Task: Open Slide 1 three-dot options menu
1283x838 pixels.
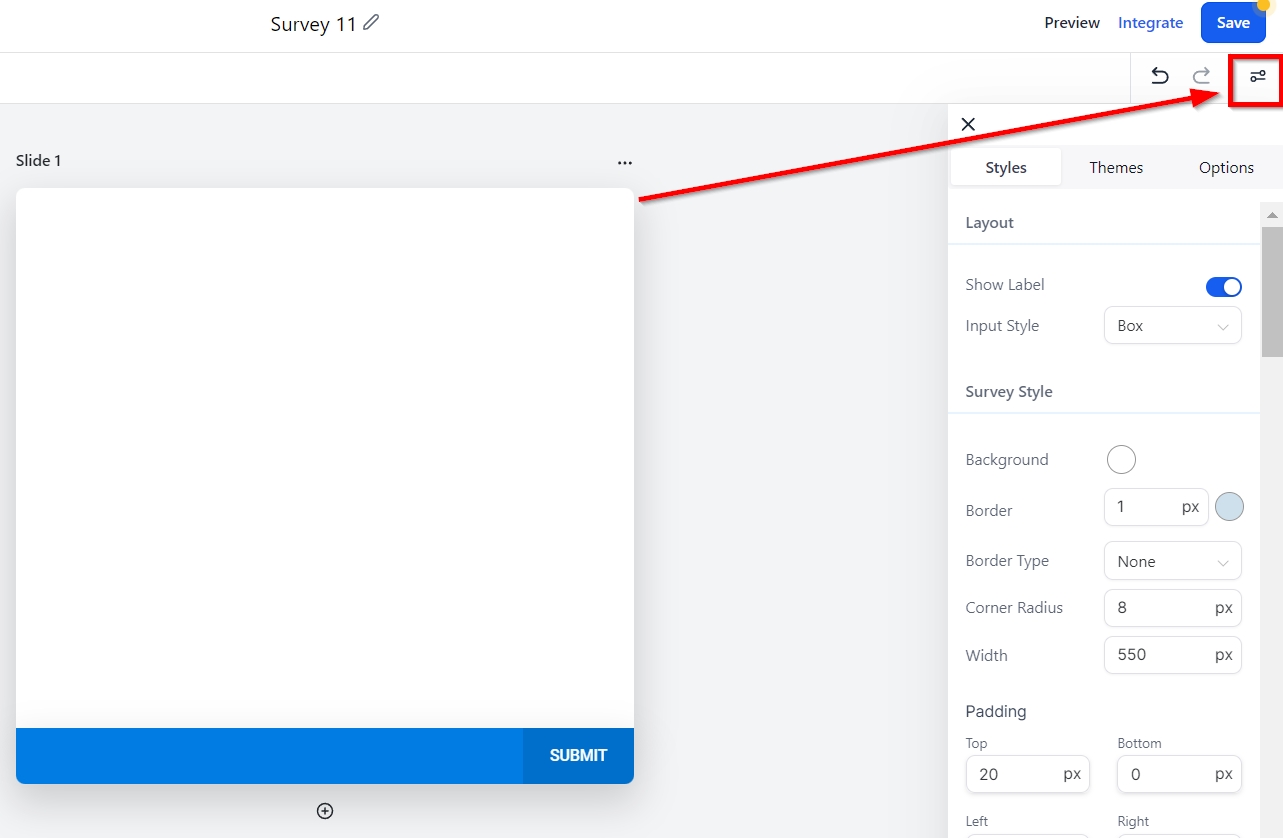Action: [x=625, y=162]
